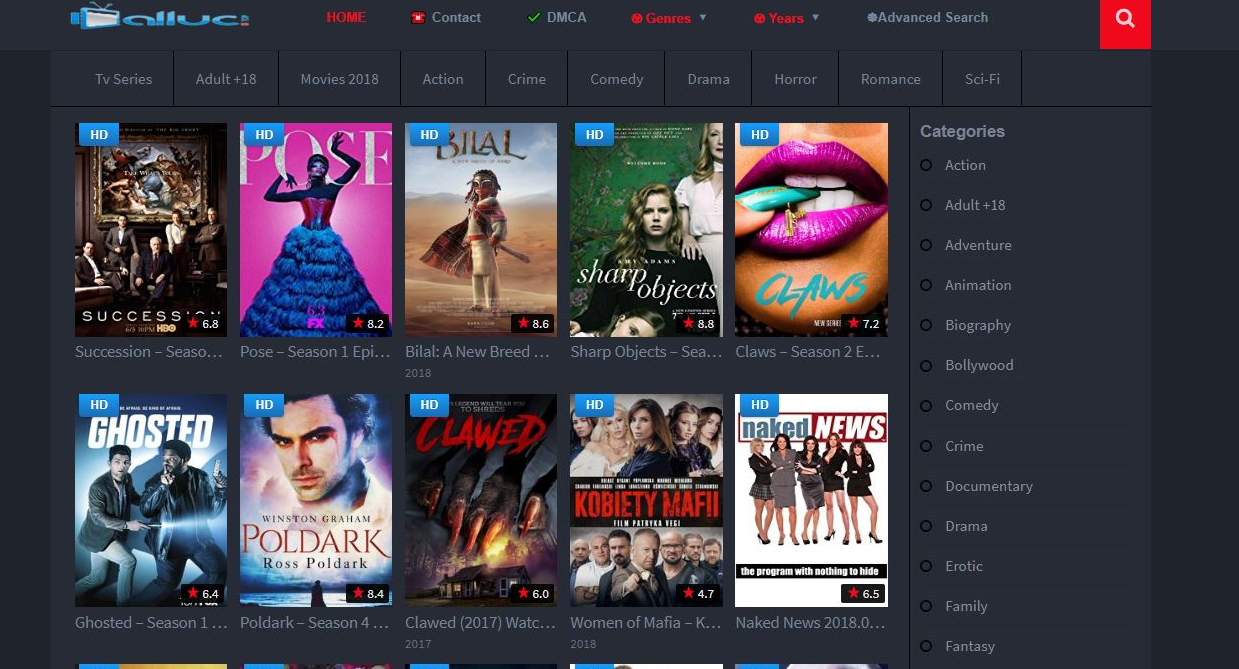Select the Comedy genre tab
This screenshot has width=1239, height=669.
point(617,79)
